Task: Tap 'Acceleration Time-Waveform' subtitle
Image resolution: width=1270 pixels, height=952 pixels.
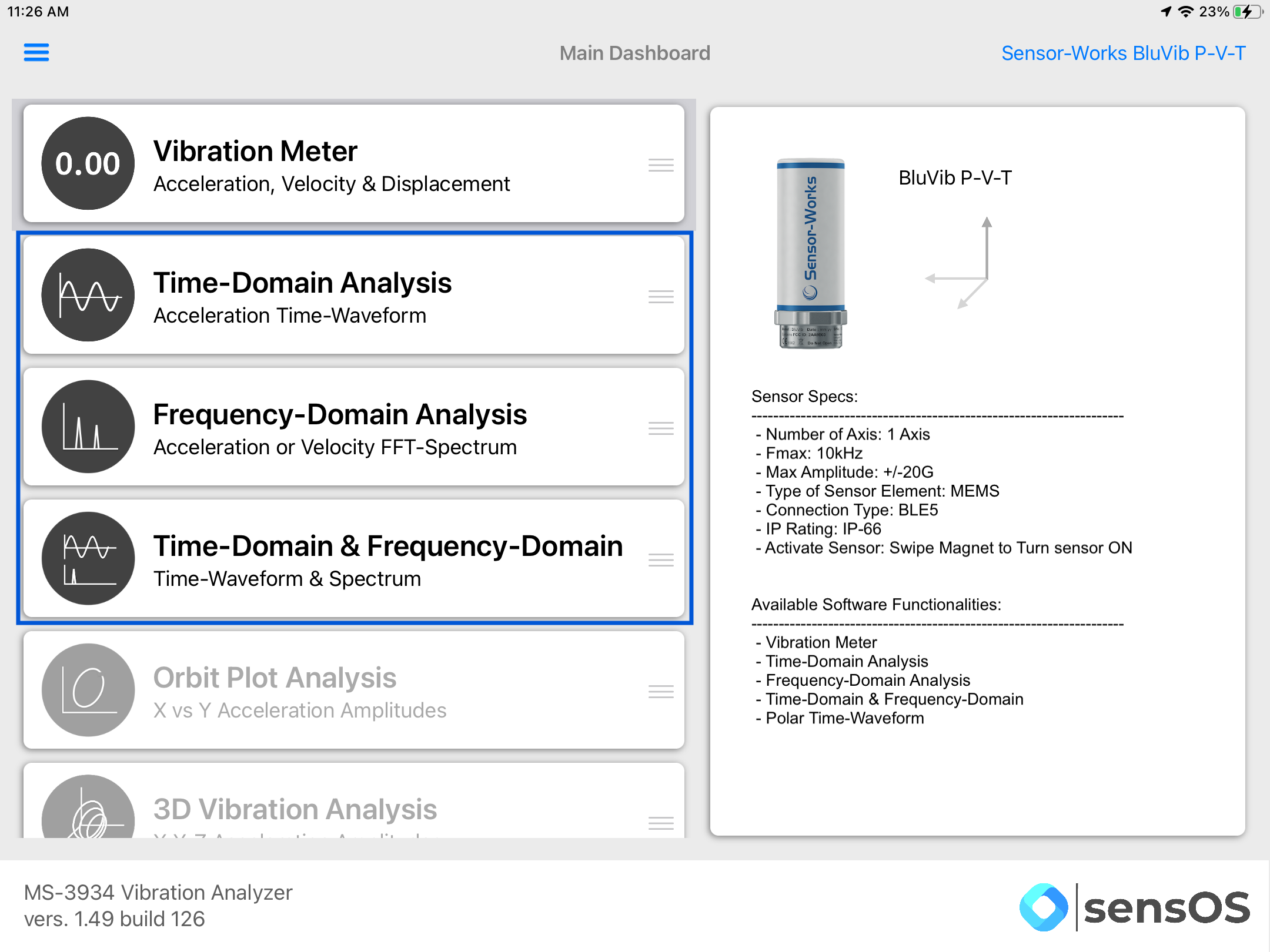Action: (290, 316)
